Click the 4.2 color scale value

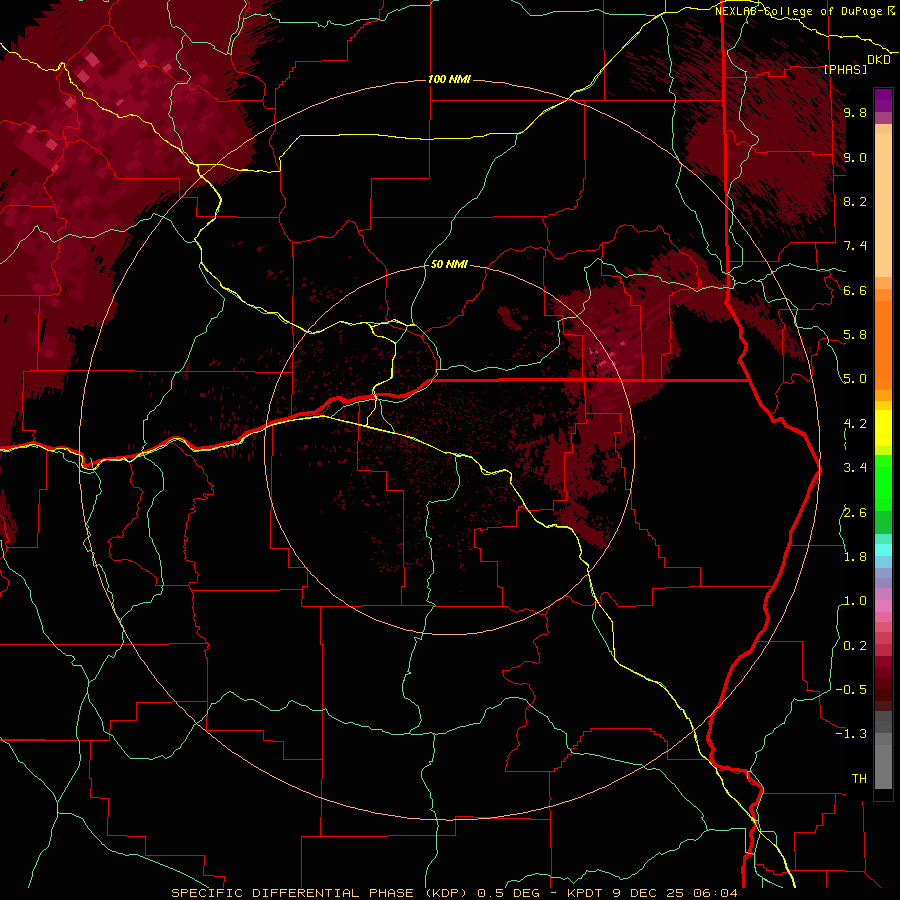click(x=855, y=423)
